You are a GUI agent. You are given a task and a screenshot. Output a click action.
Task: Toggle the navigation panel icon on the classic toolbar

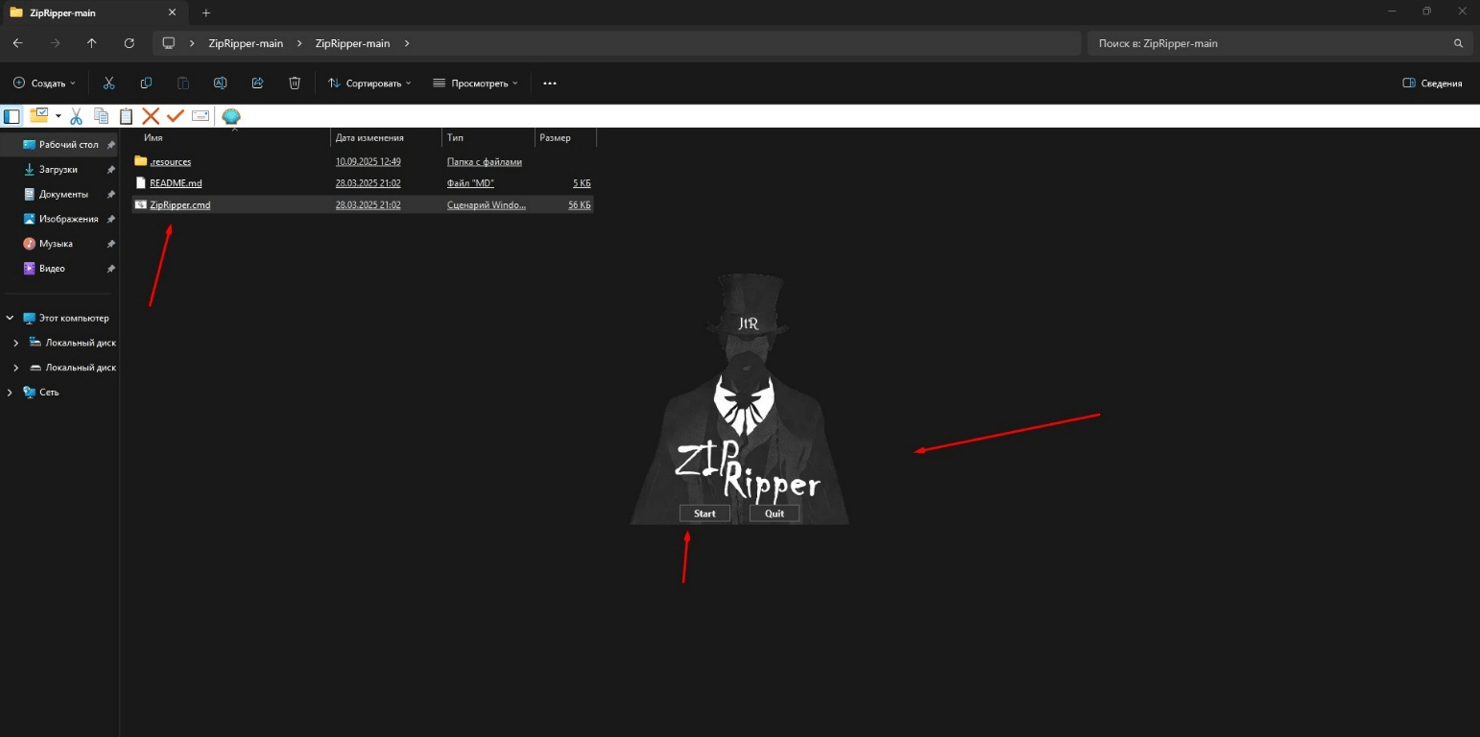point(11,115)
